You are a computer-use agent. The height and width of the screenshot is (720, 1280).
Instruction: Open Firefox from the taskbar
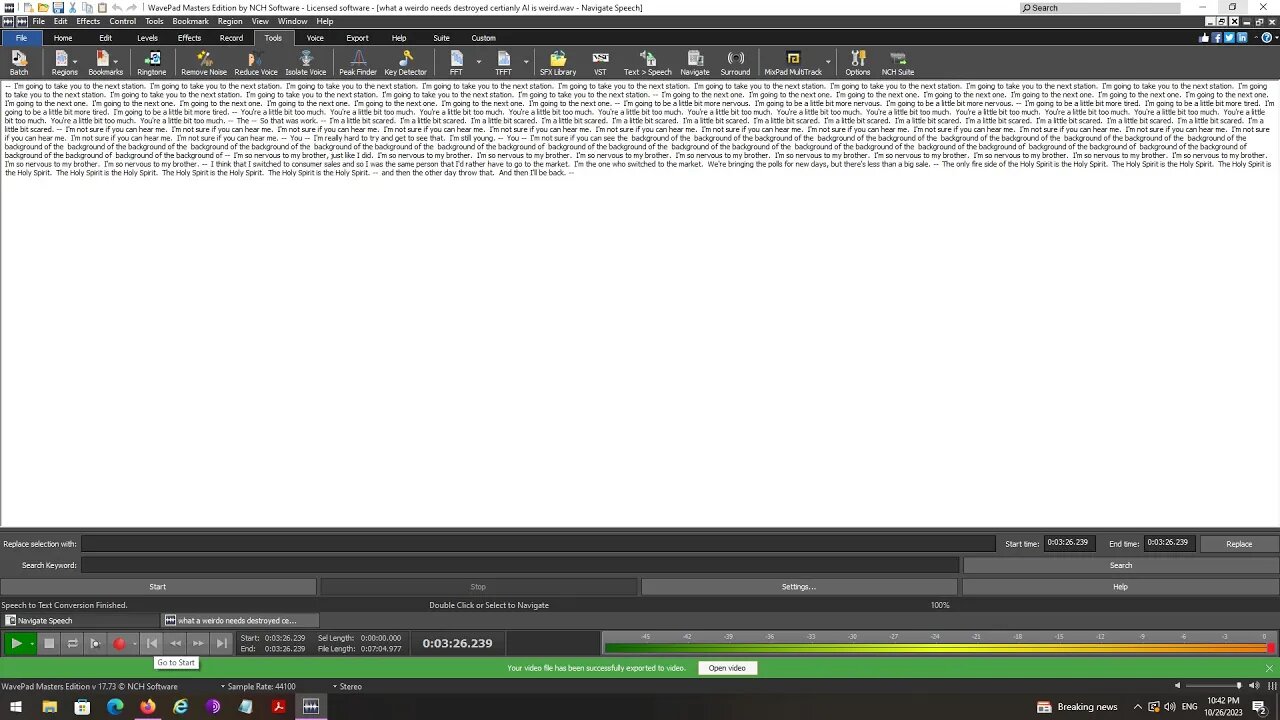pos(148,707)
